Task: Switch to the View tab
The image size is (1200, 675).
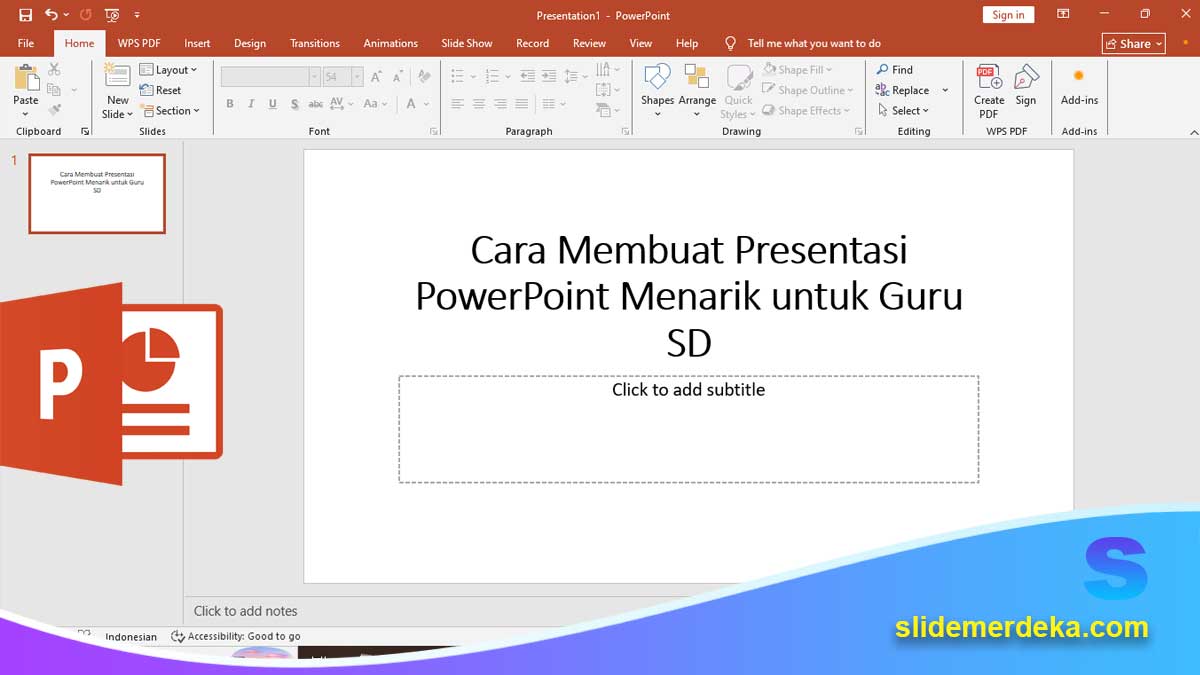Action: click(641, 43)
